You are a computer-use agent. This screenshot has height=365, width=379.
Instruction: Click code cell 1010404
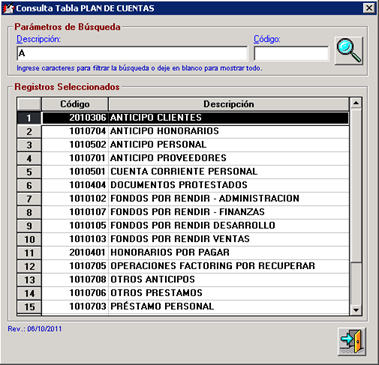click(x=75, y=185)
